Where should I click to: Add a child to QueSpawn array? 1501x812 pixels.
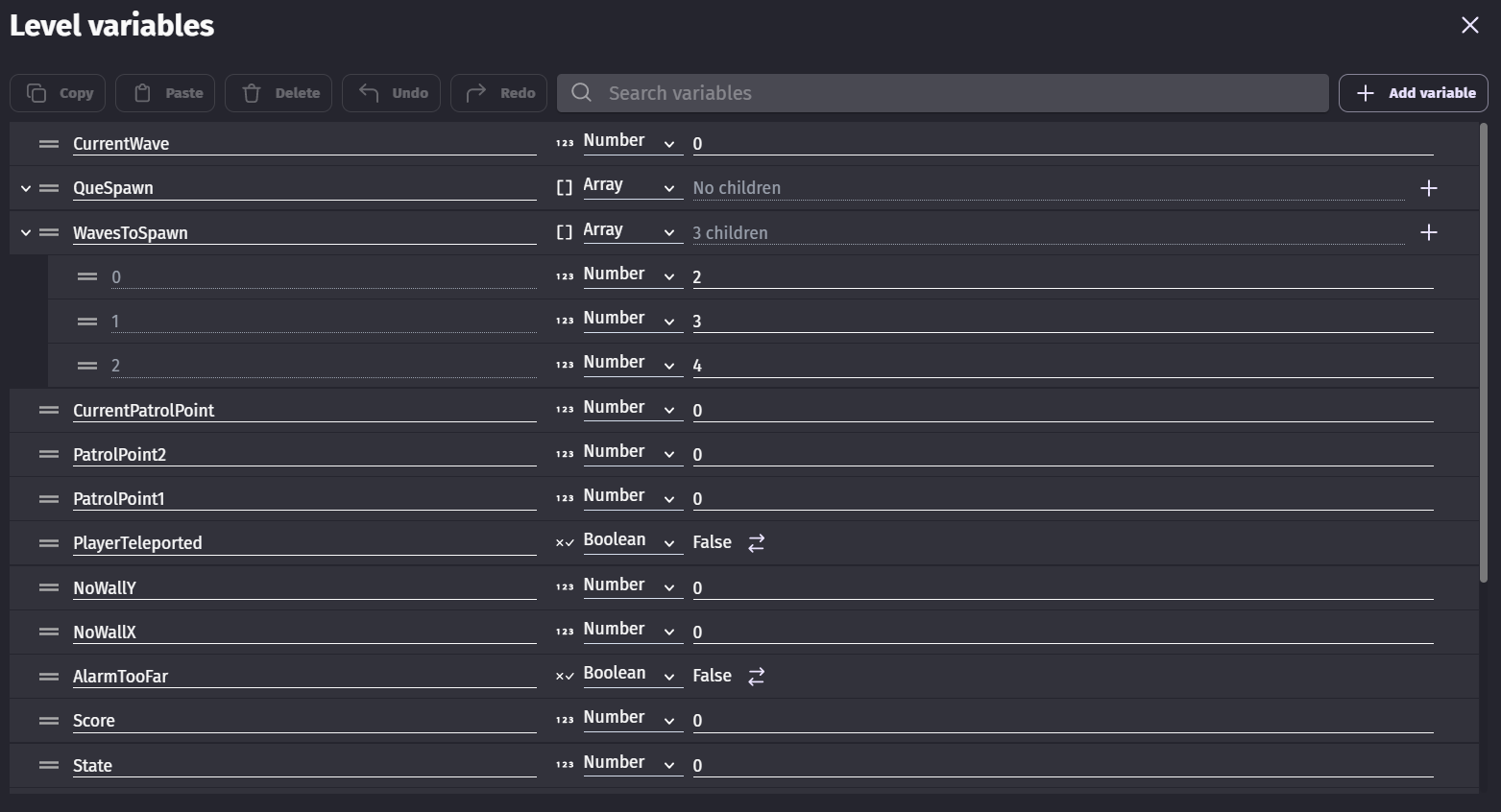pyautogui.click(x=1429, y=188)
